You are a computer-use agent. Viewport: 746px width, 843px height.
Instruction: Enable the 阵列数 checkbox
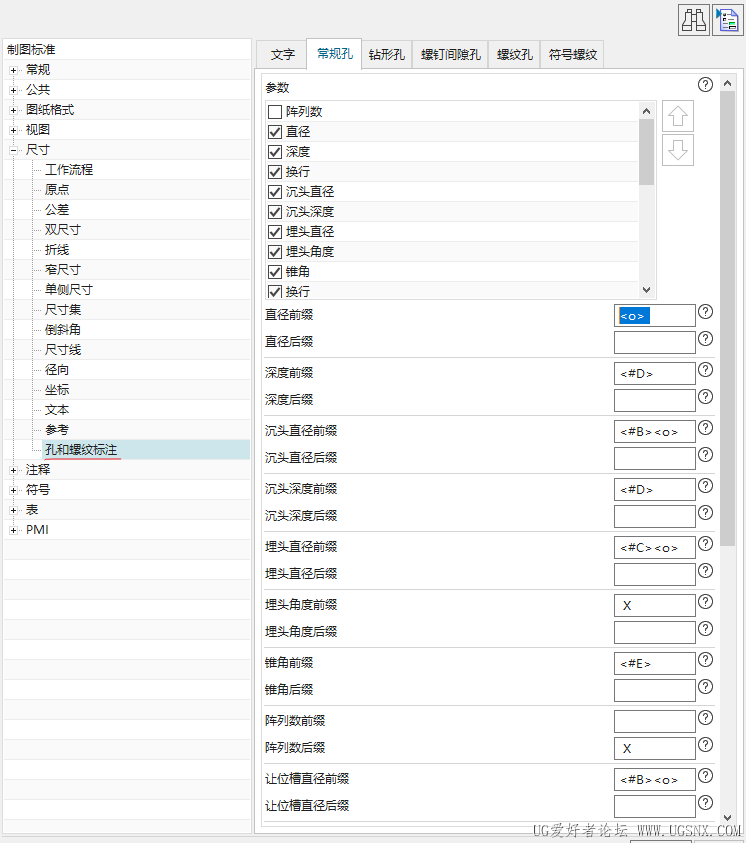275,112
